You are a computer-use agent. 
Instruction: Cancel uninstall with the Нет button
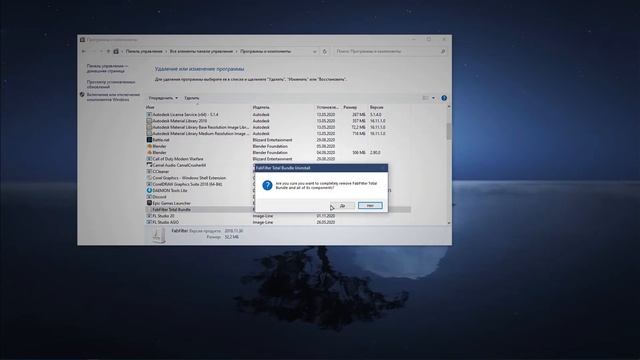[370, 205]
